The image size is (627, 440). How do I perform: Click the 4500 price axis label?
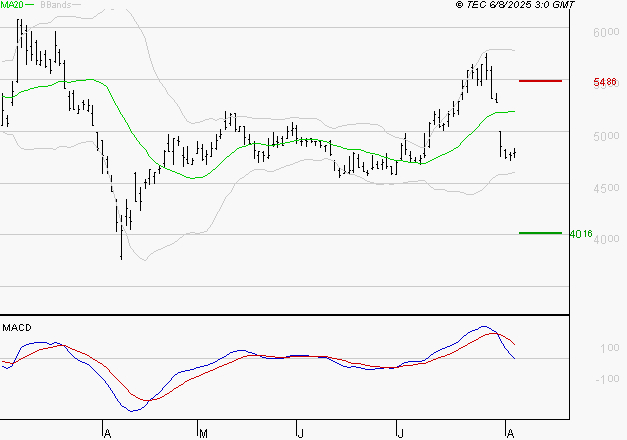[x=606, y=188]
